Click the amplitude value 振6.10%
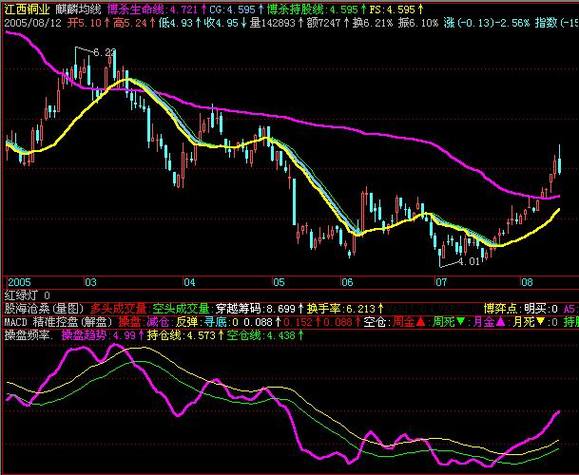Viewport: 579px width, 475px height. (x=418, y=23)
